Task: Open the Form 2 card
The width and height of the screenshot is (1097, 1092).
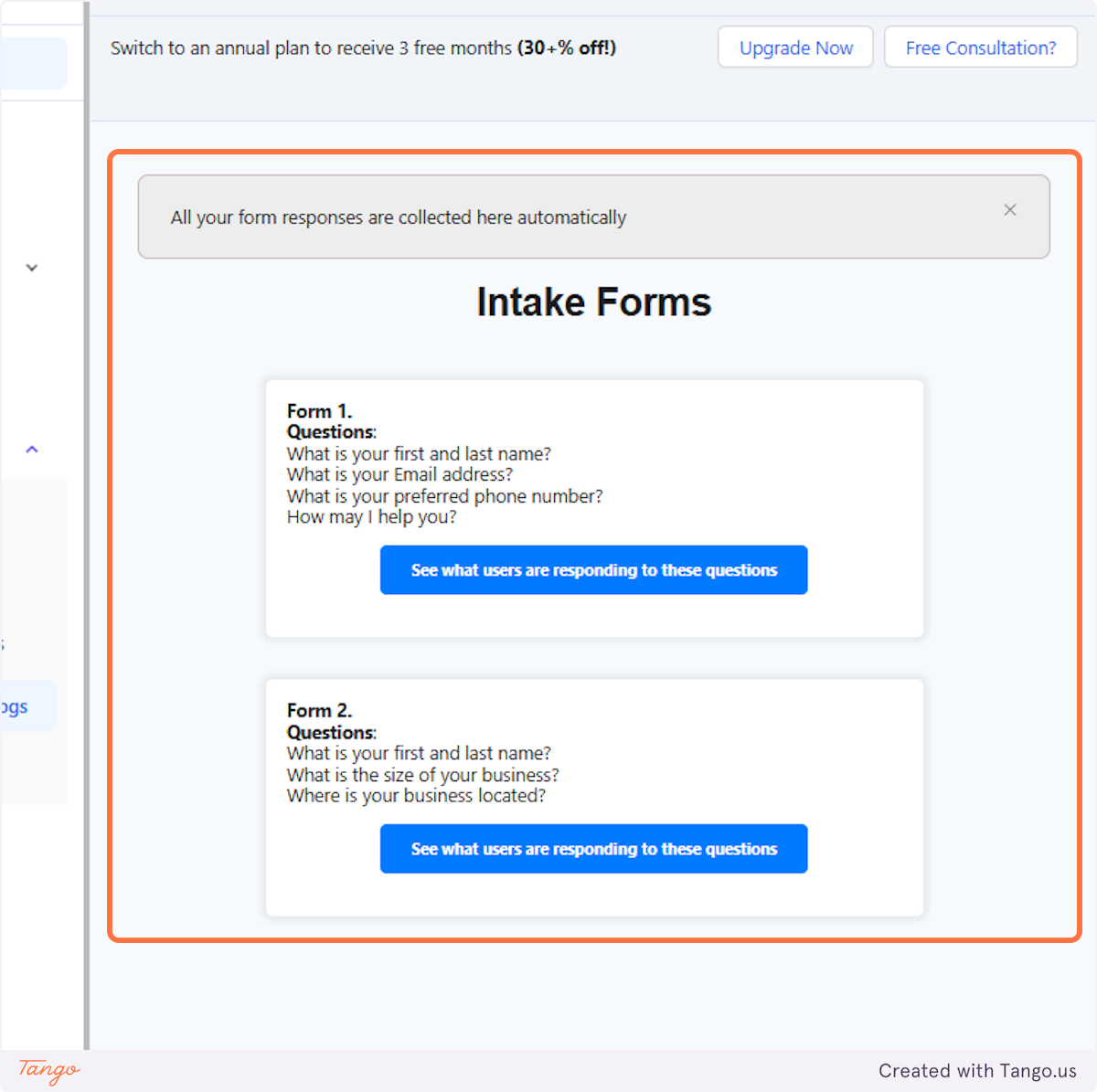Action: coord(593,796)
